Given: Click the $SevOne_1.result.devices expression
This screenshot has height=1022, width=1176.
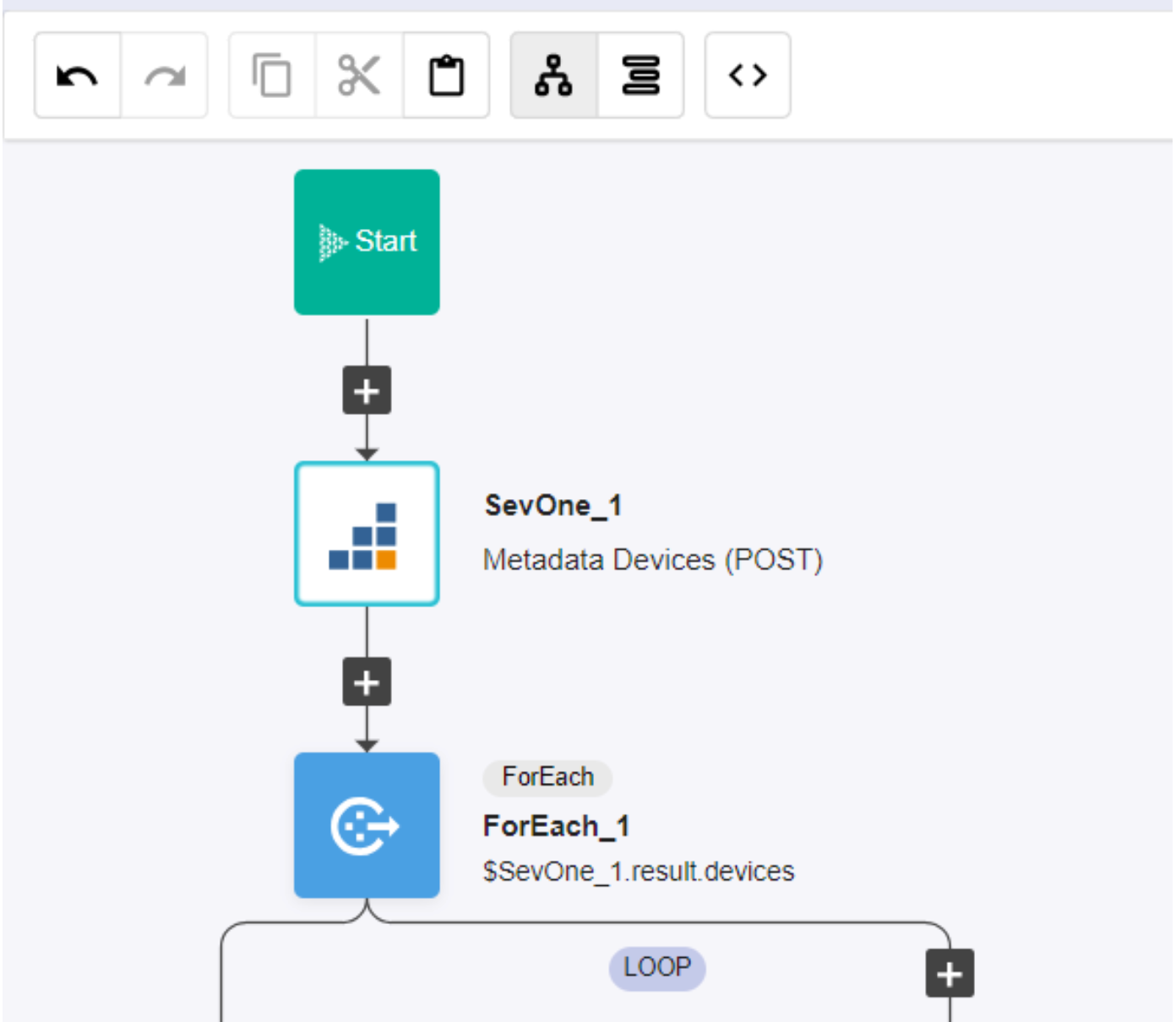Looking at the screenshot, I should coord(639,872).
